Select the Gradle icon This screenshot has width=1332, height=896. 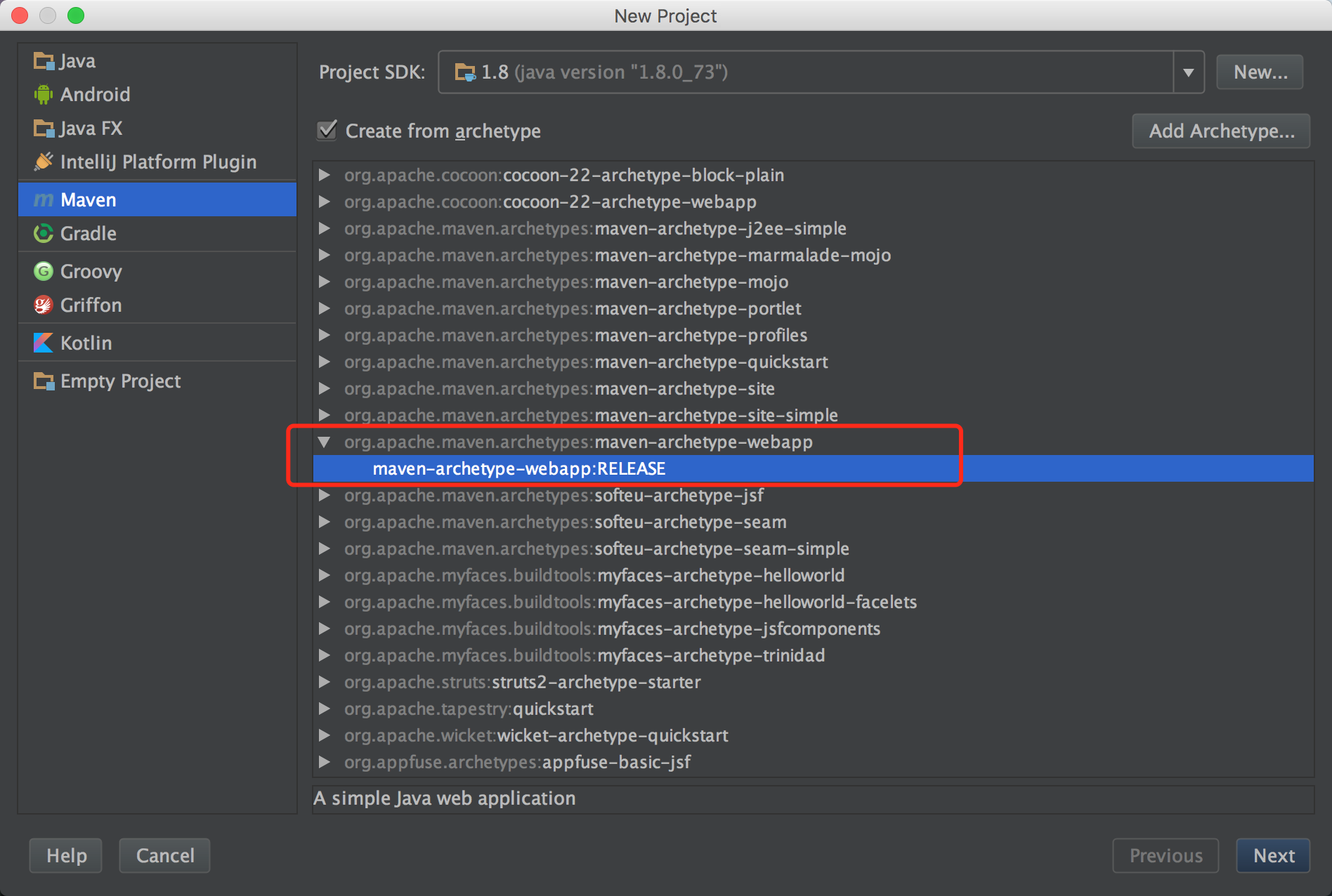click(x=44, y=233)
